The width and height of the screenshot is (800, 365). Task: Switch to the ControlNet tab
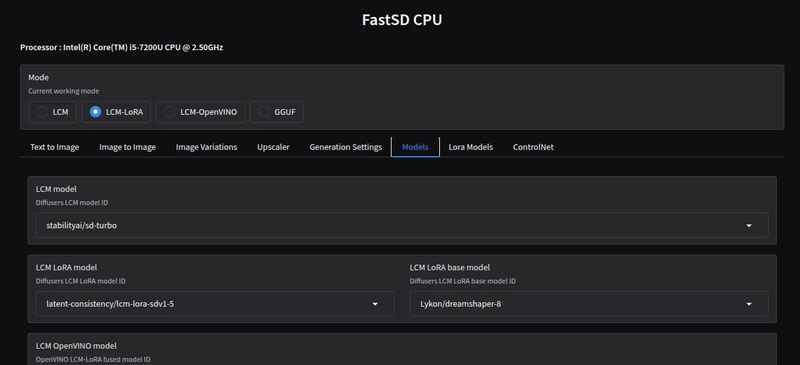533,147
